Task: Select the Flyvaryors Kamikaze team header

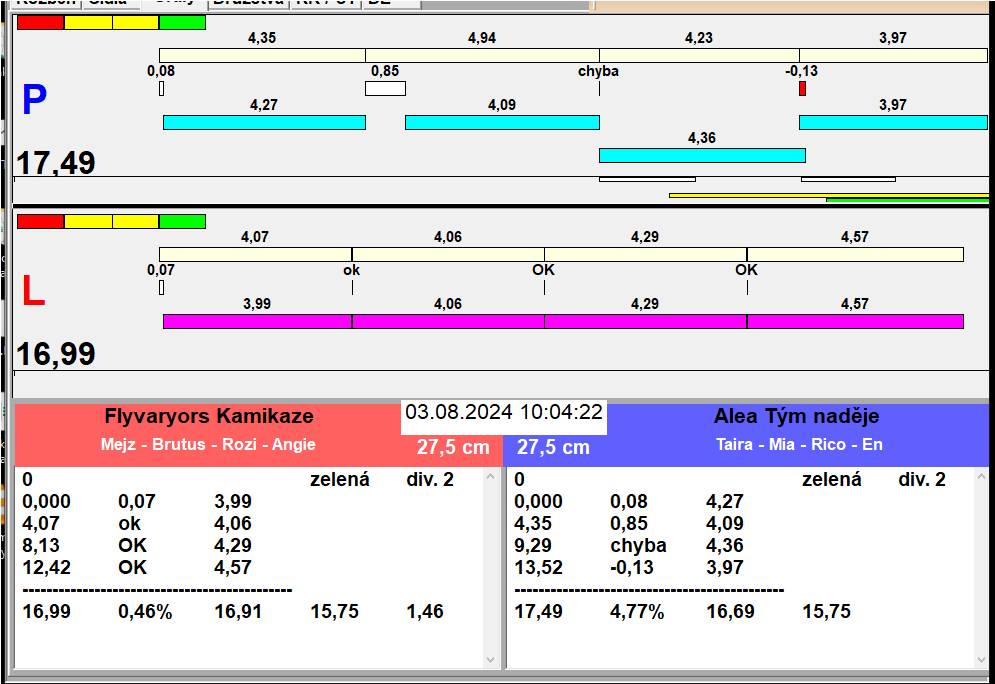Action: click(x=209, y=417)
